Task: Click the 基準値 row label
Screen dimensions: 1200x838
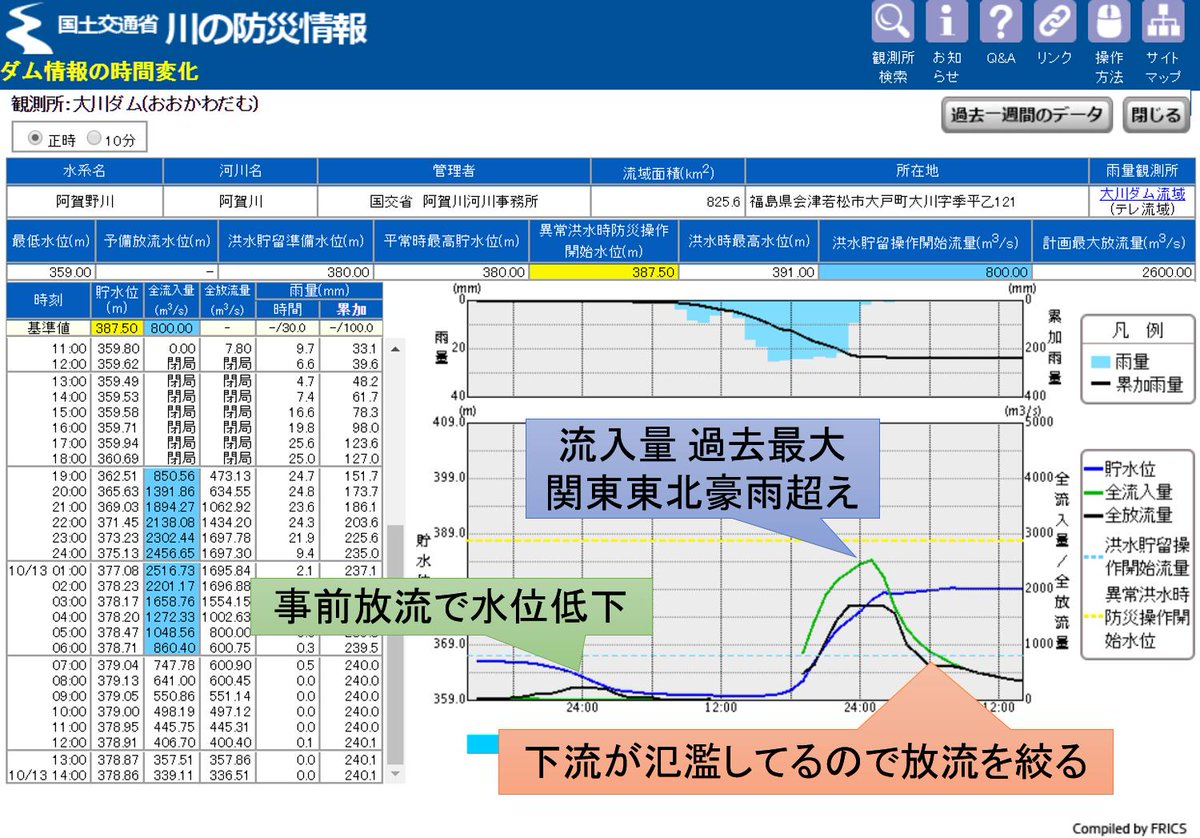Action: tap(48, 327)
